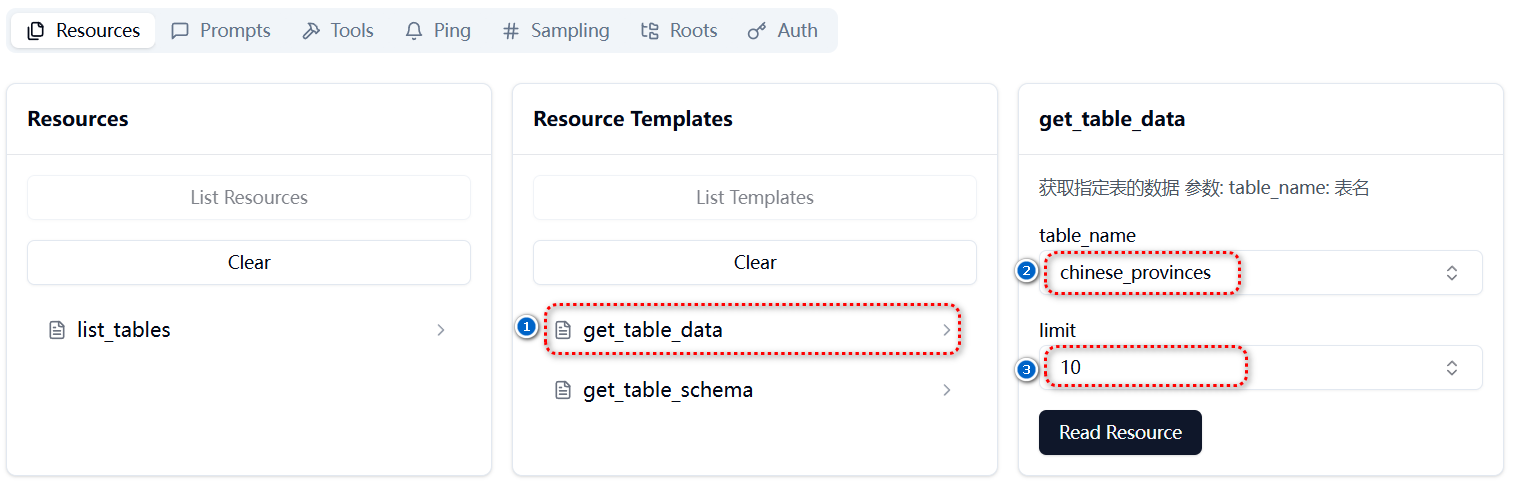Expand the list_tables resource chevron
This screenshot has height=491, width=1514.
(x=441, y=330)
